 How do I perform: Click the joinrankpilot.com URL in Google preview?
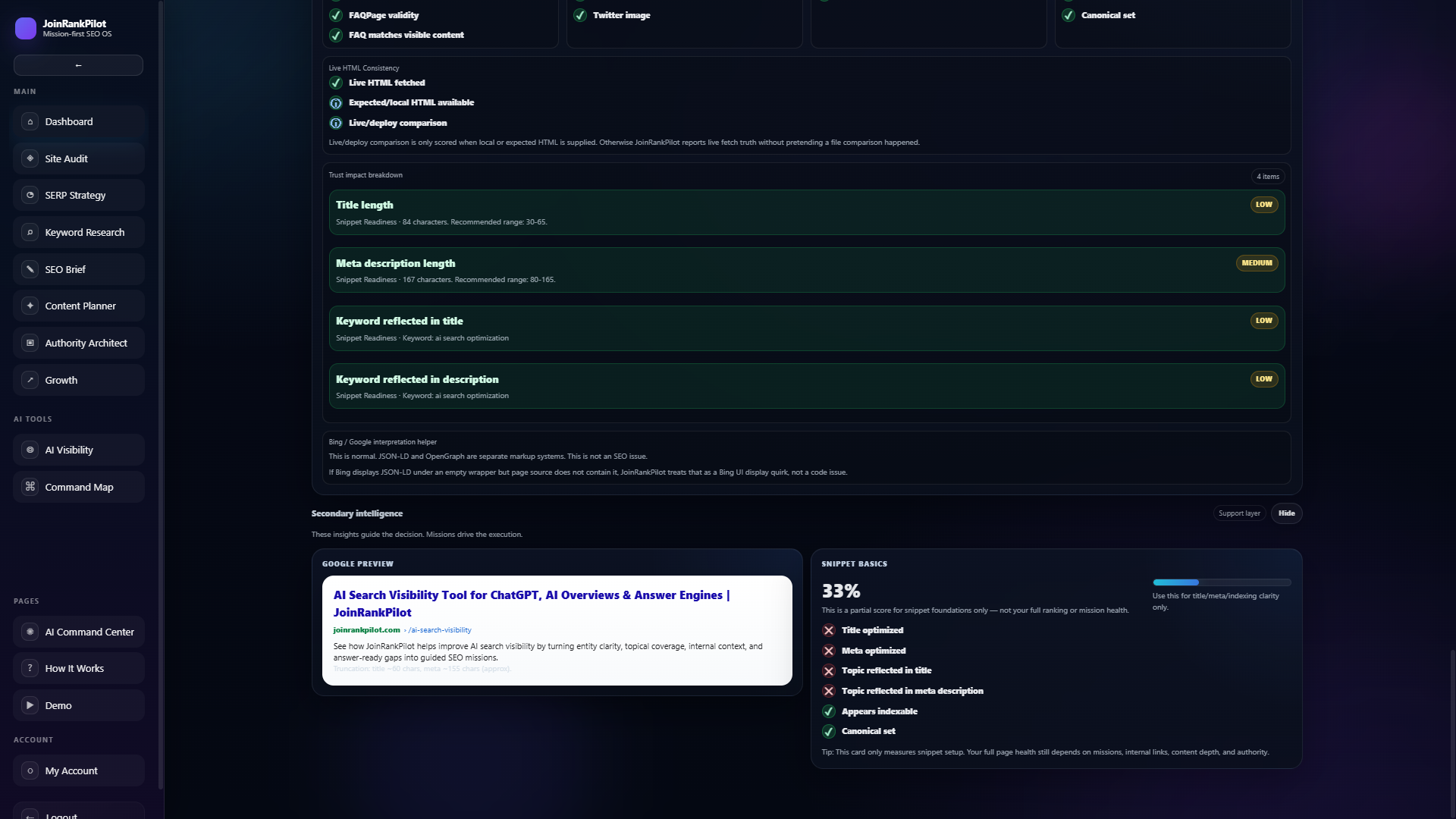(x=366, y=630)
